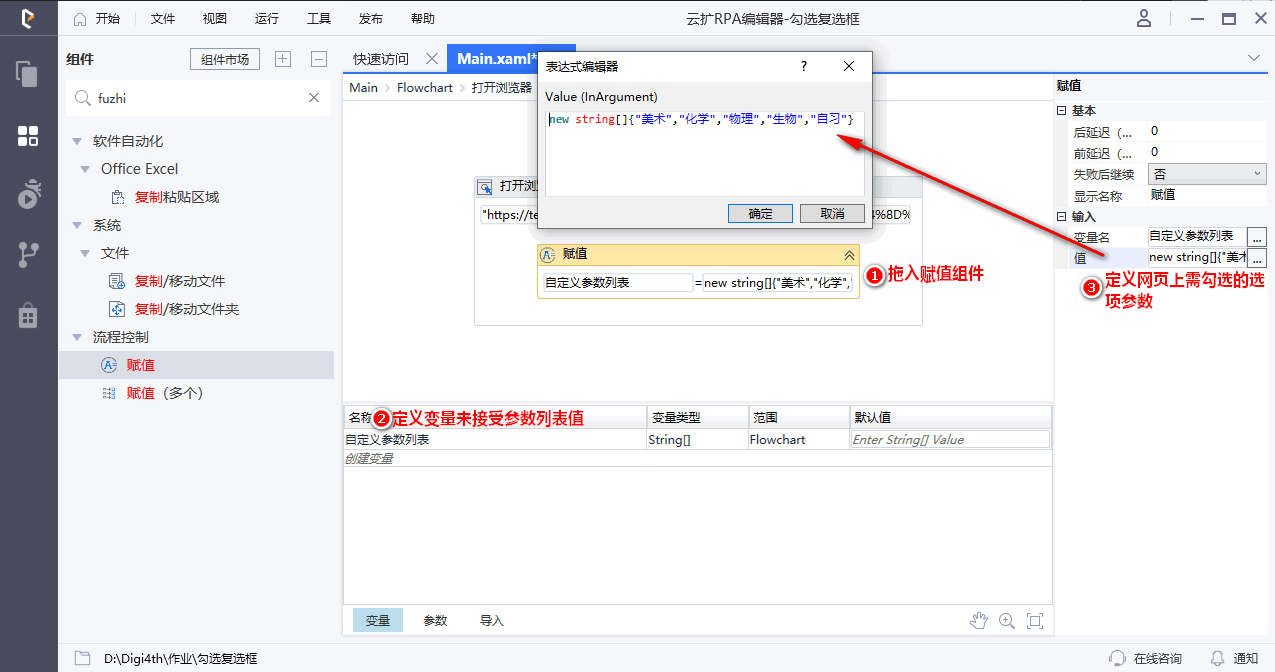Open the 运行 menu
1275x672 pixels.
(x=267, y=18)
